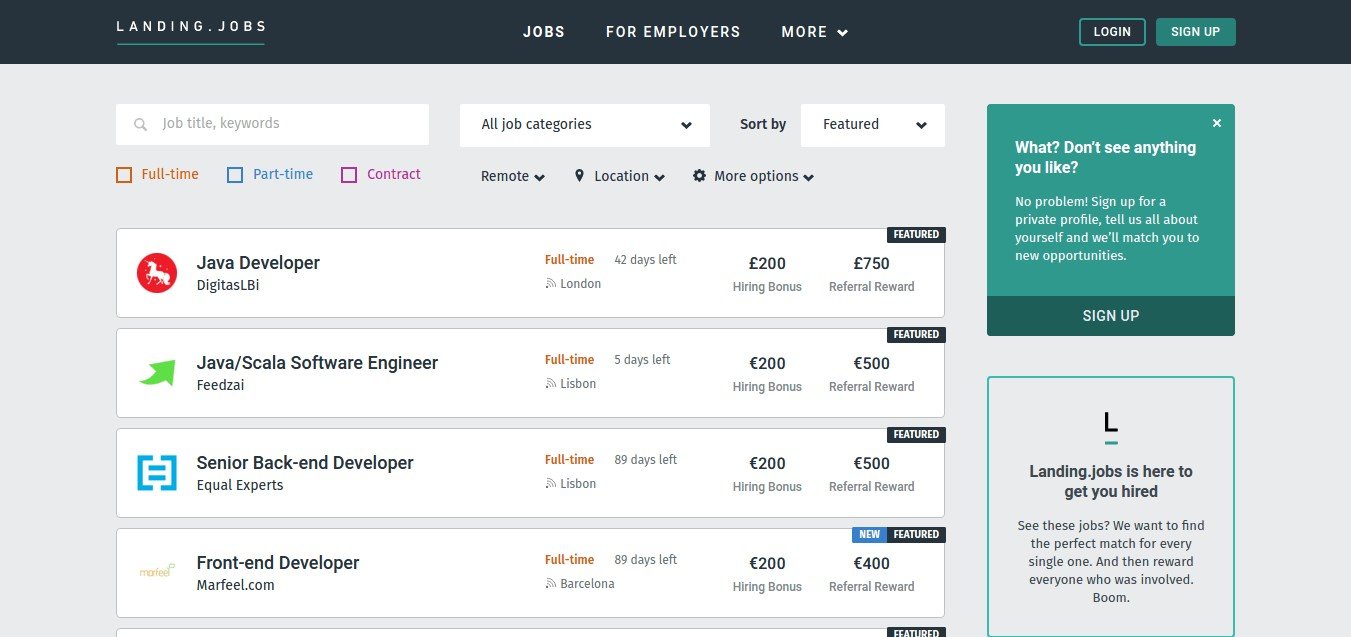This screenshot has height=637, width=1351.
Task: Tick the Part-time checkbox
Action: (235, 175)
